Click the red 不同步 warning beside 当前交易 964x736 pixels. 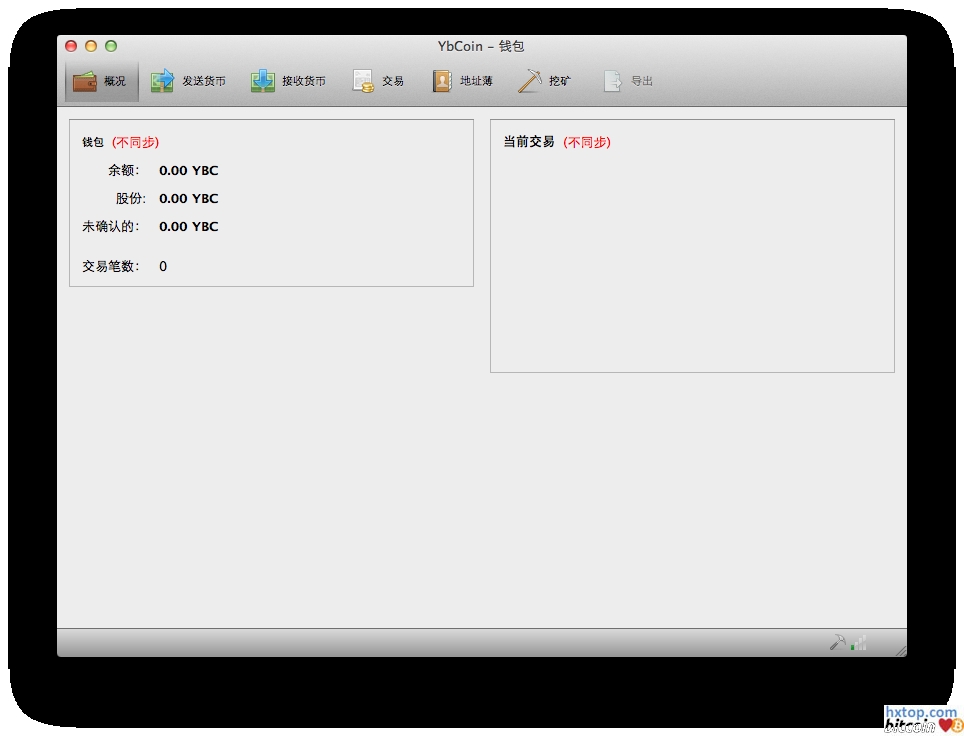point(586,142)
